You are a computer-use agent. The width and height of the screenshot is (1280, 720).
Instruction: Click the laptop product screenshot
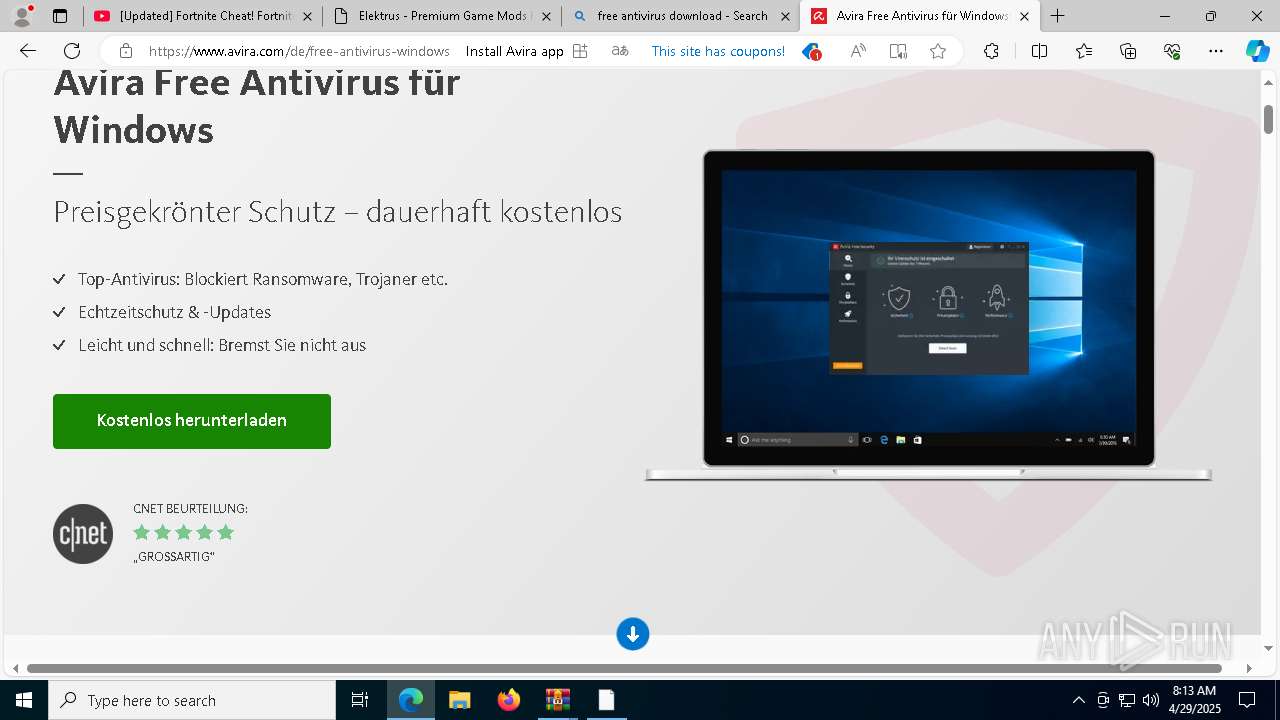click(x=928, y=315)
